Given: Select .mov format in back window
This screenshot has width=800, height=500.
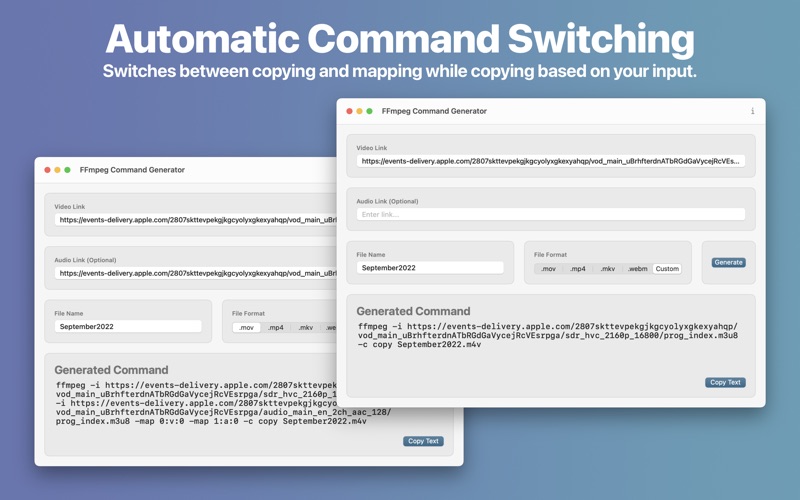Looking at the screenshot, I should (x=246, y=328).
